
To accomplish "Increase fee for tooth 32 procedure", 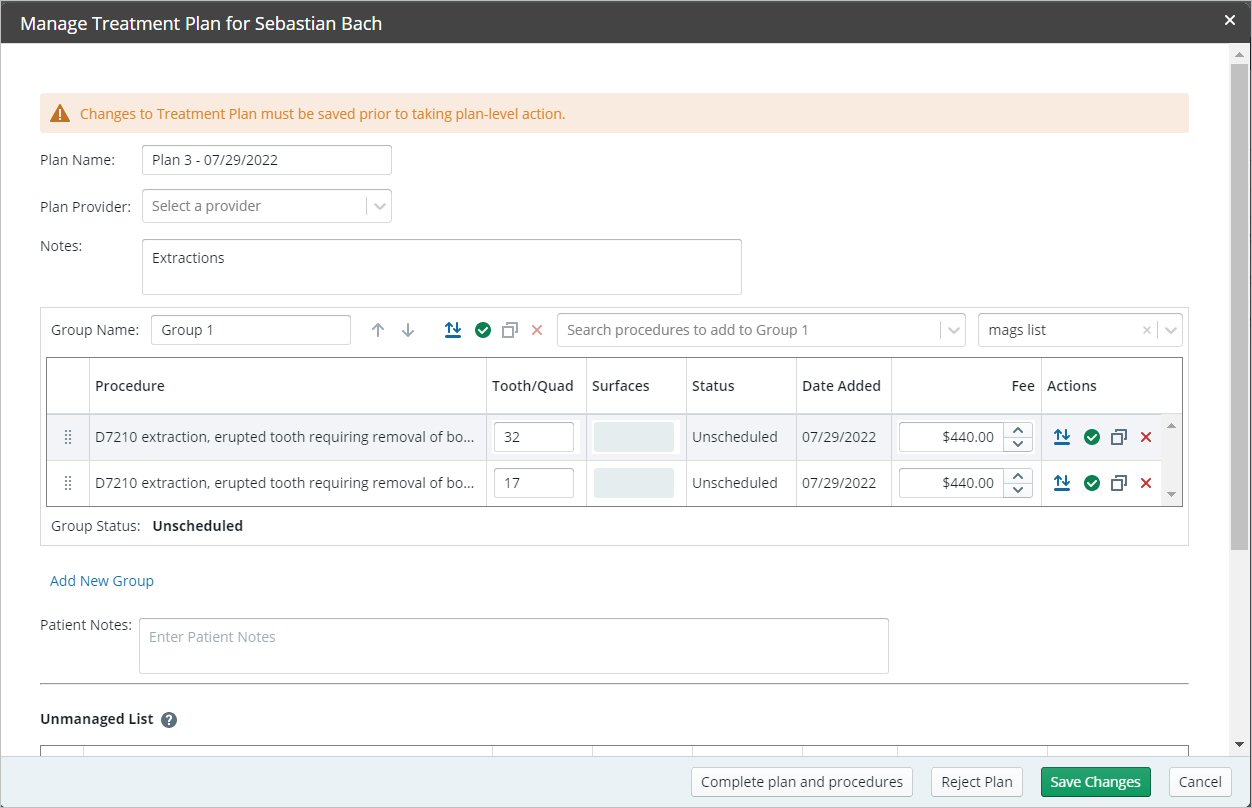I will [x=1018, y=430].
